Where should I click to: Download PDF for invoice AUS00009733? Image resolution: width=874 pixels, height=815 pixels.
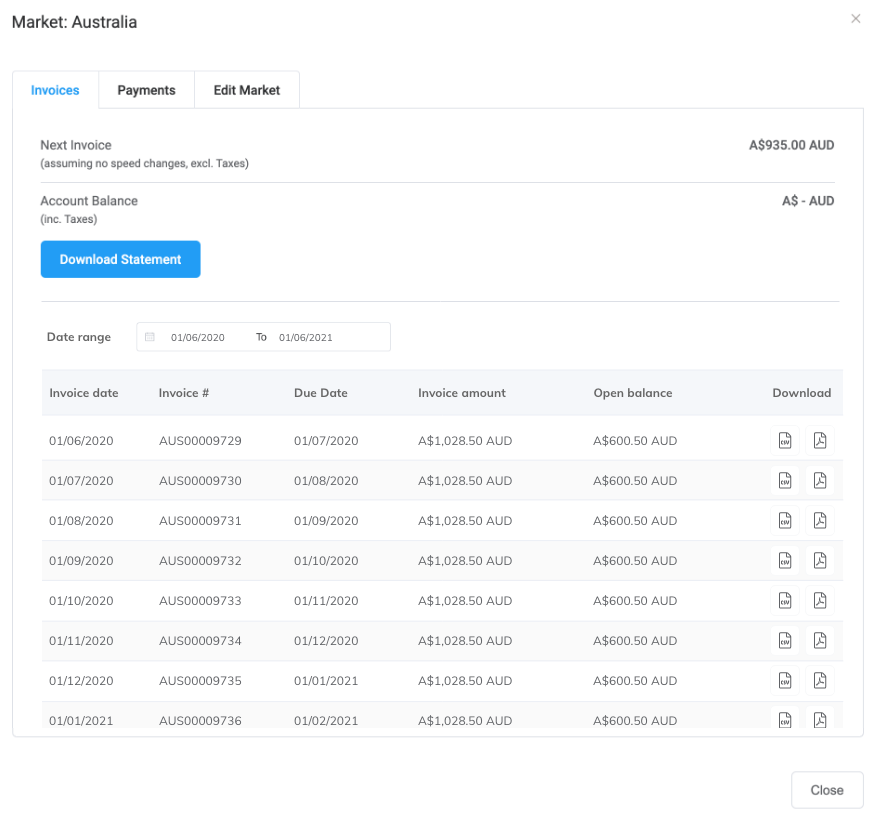coord(819,600)
